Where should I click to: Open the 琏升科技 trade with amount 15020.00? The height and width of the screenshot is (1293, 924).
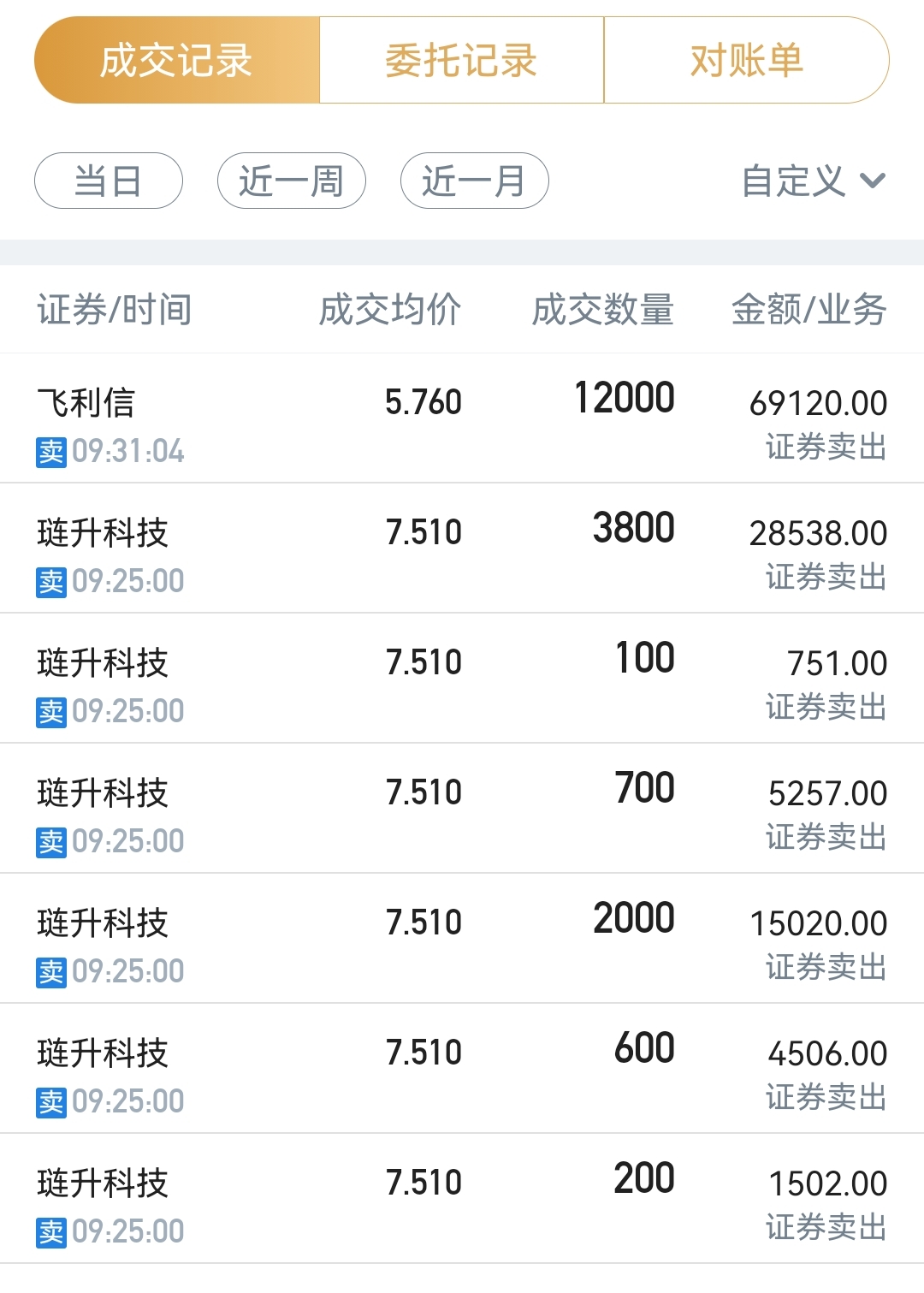pos(462,939)
